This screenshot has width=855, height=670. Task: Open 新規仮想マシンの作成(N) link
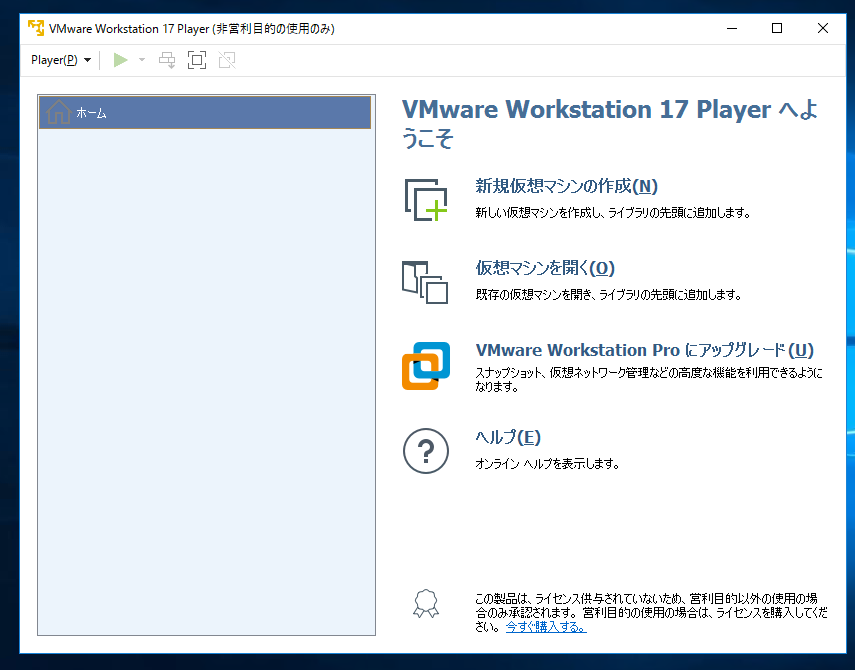pos(566,186)
